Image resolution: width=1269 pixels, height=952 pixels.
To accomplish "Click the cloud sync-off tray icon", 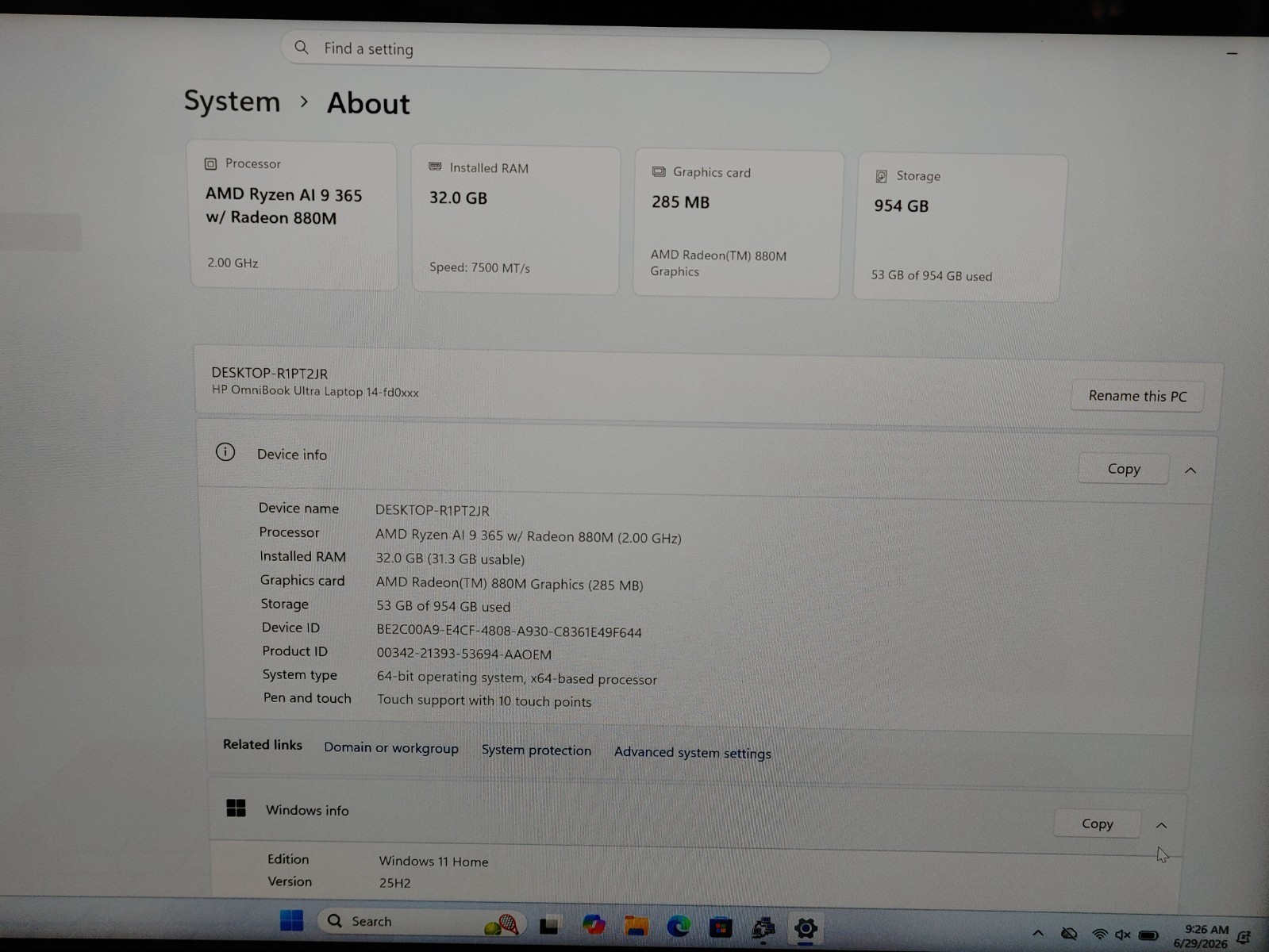I will 1069,935.
